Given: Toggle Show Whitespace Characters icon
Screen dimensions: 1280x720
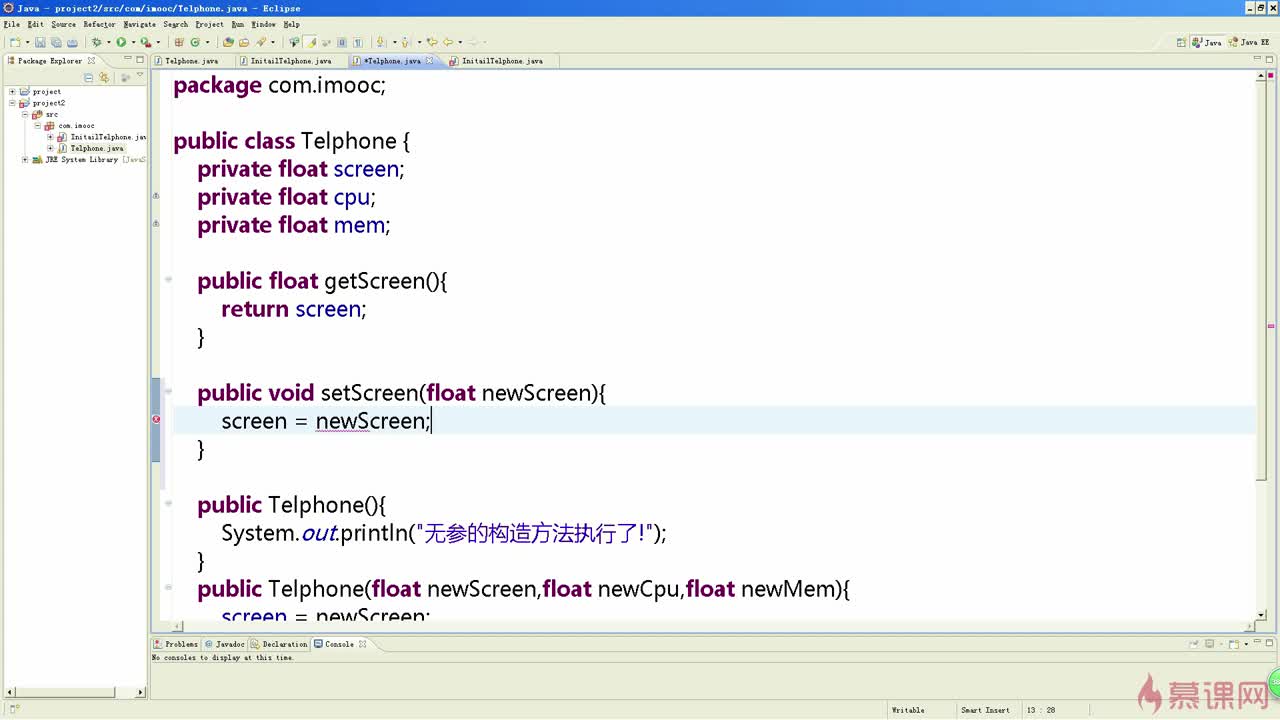Looking at the screenshot, I should (x=357, y=42).
